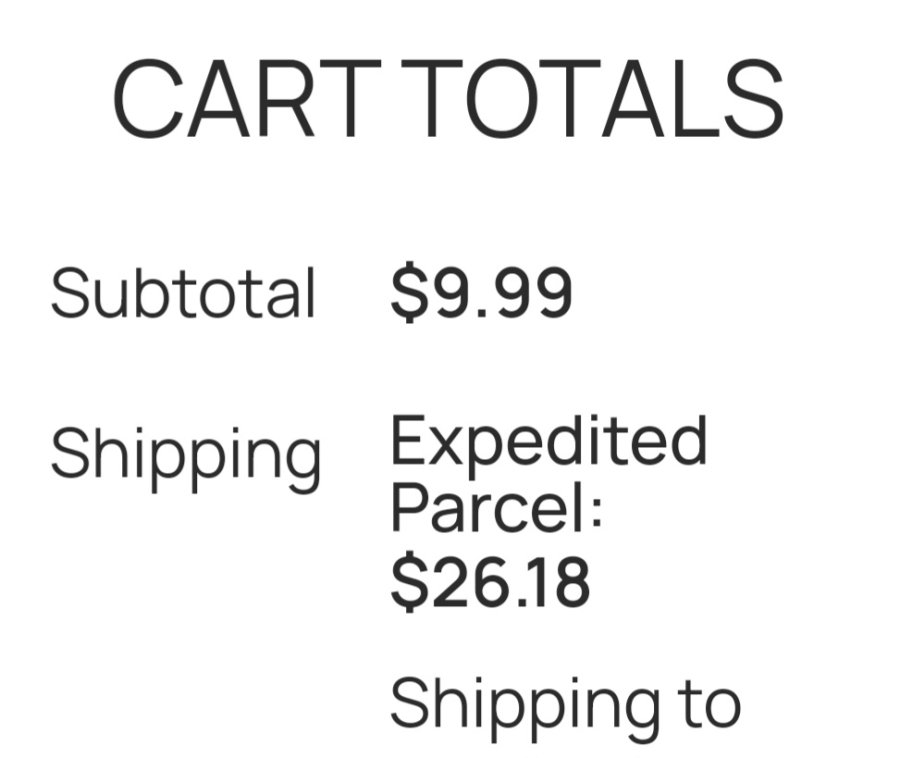Click the CART TOTALS heading
This screenshot has width=900, height=758.
coord(447,100)
